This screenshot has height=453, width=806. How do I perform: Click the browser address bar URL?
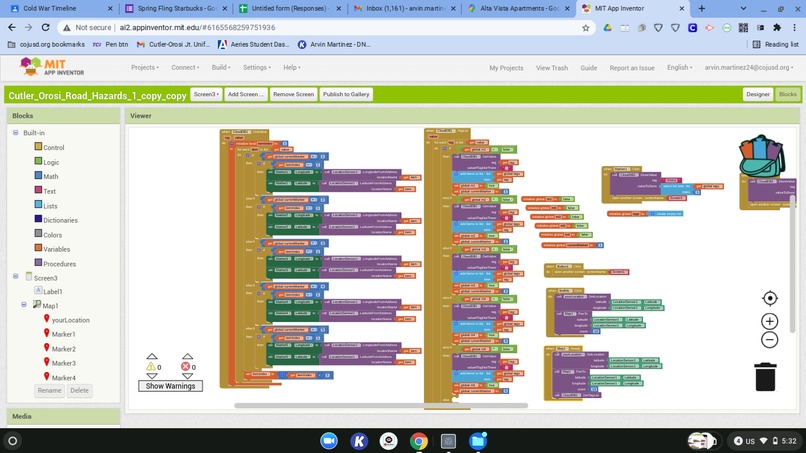tap(197, 28)
